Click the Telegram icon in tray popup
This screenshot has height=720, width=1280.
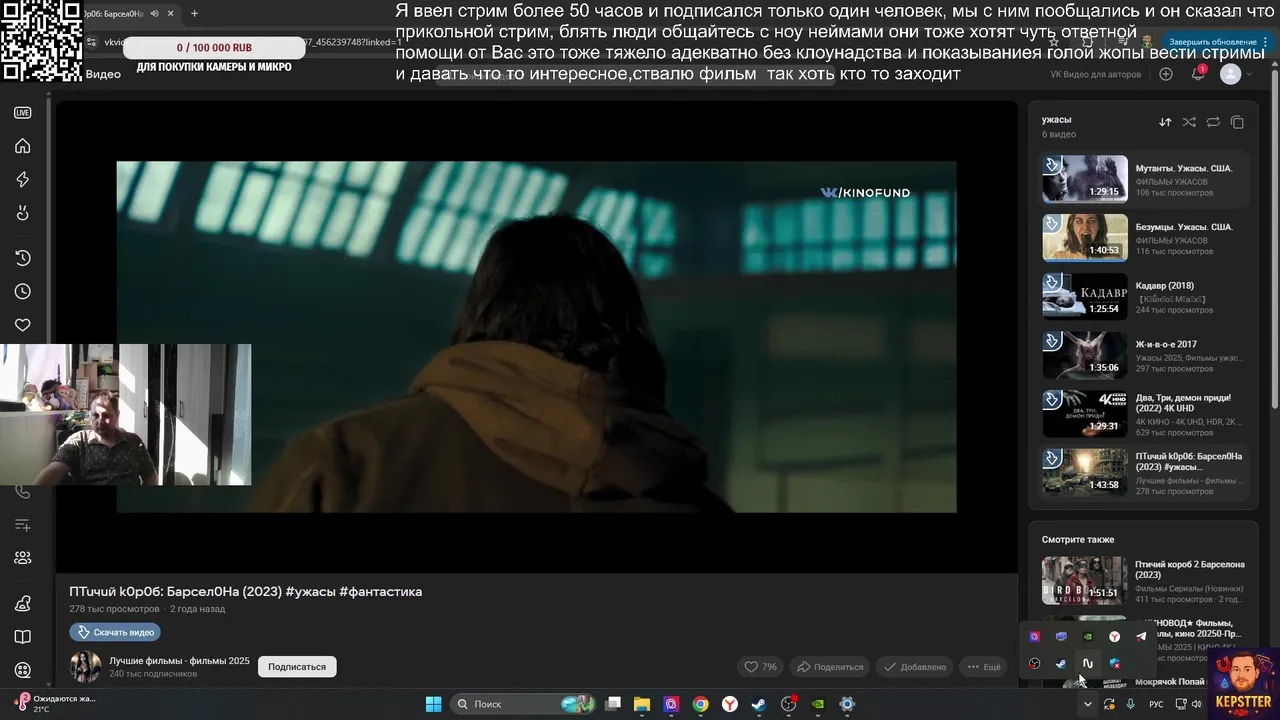pos(1141,636)
